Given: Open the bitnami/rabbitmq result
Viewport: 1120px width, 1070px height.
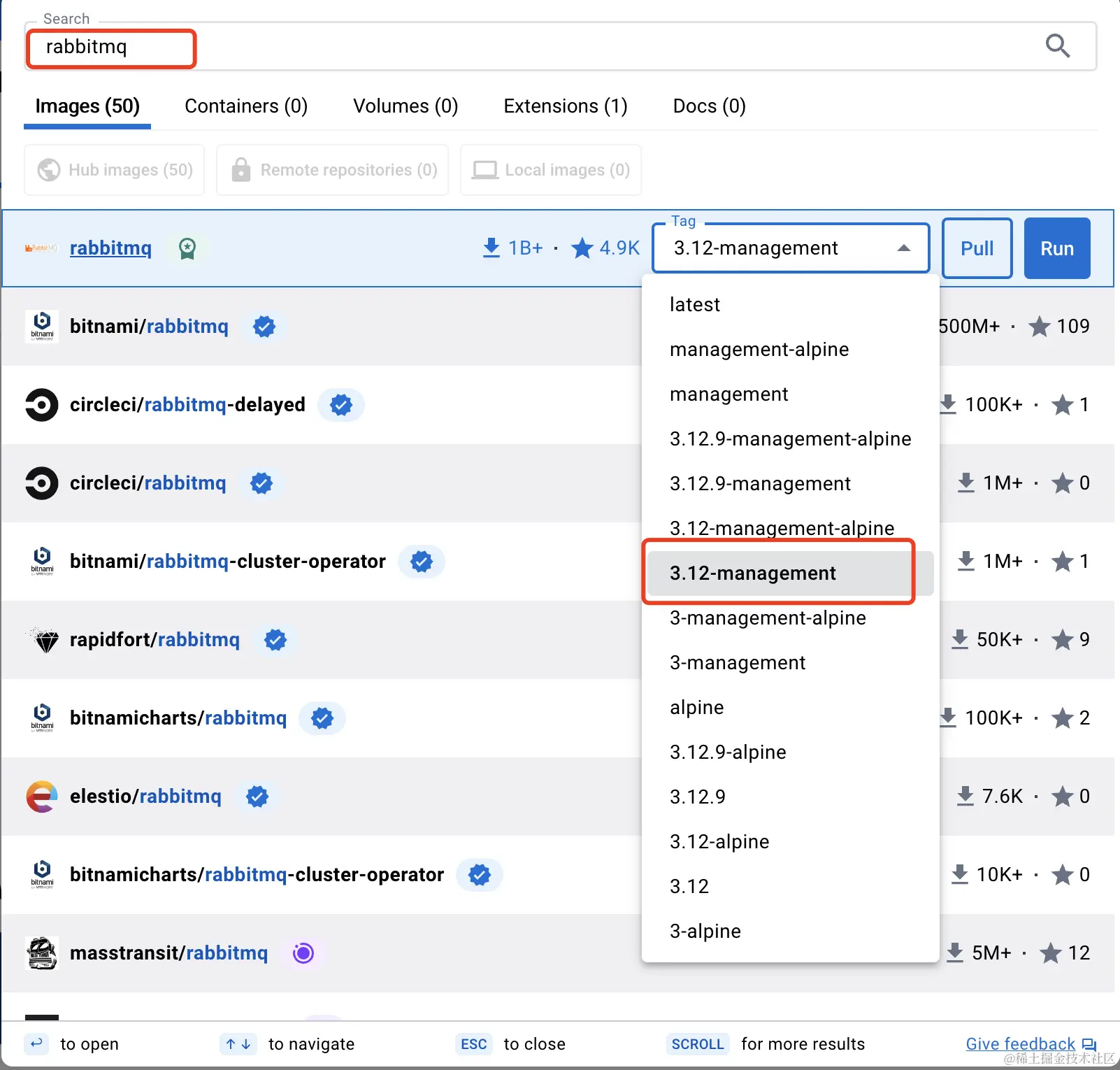Looking at the screenshot, I should point(149,327).
